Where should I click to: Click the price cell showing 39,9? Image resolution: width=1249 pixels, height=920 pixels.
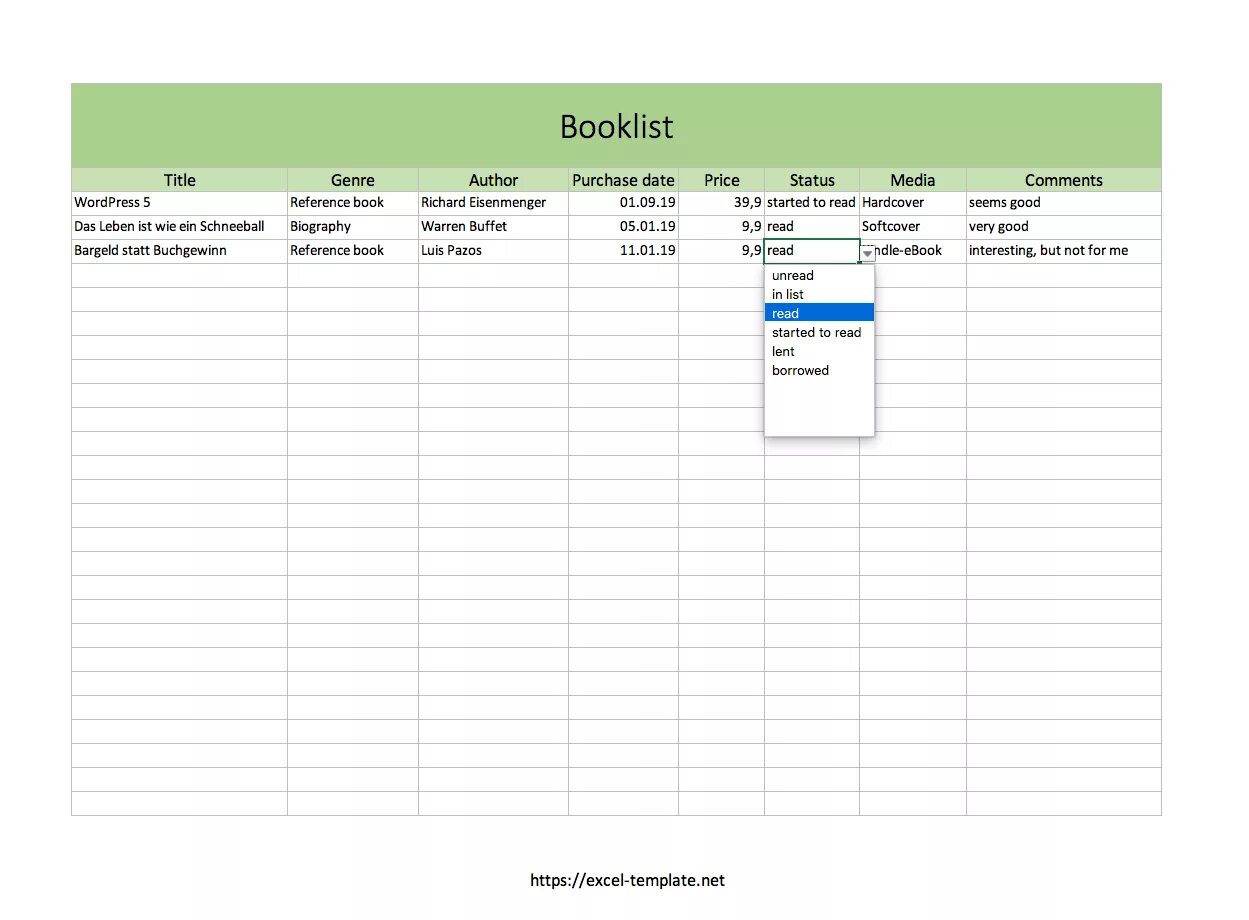[722, 203]
